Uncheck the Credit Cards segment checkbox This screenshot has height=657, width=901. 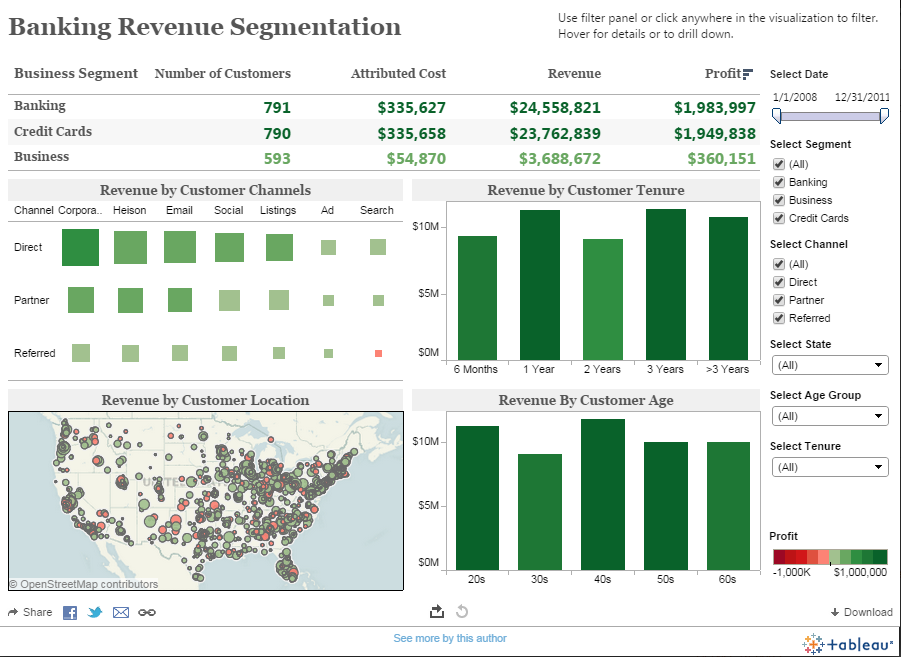point(779,218)
